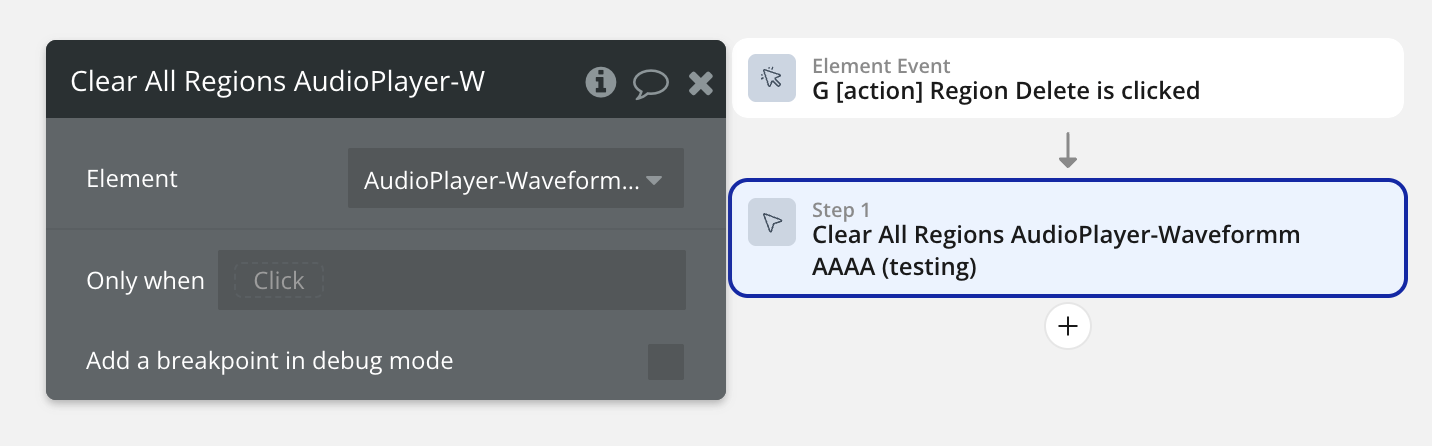Toggle the debug mode breakpoint checkbox
1432x446 pixels.
coord(665,361)
